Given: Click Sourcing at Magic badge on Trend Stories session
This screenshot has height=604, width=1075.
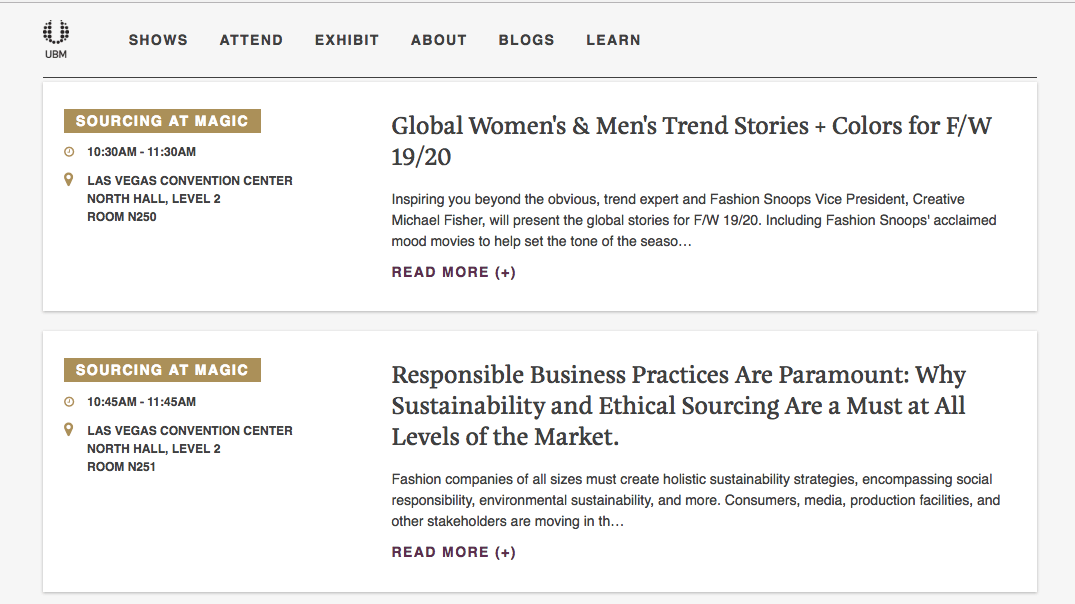Looking at the screenshot, I should pos(162,121).
